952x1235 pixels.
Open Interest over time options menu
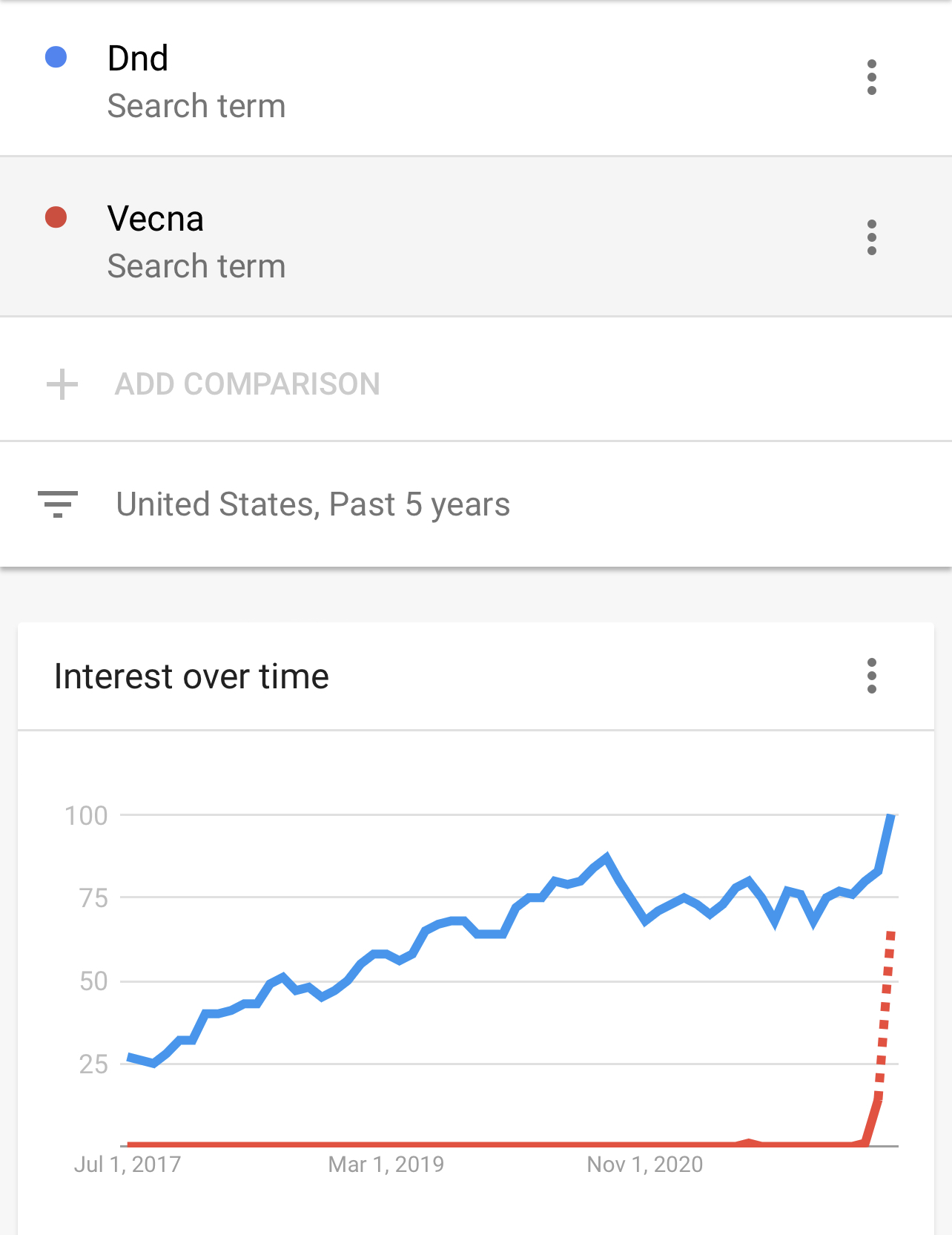tap(871, 676)
